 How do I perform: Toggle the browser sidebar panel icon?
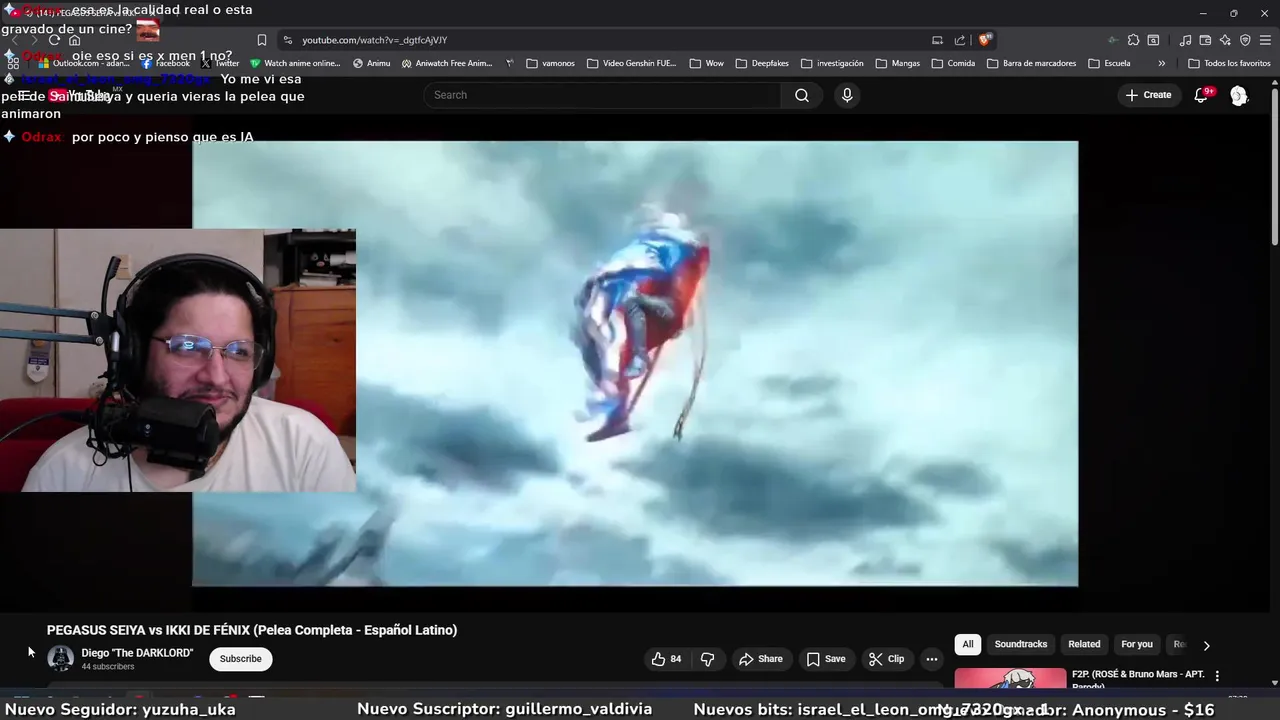click(x=1153, y=40)
